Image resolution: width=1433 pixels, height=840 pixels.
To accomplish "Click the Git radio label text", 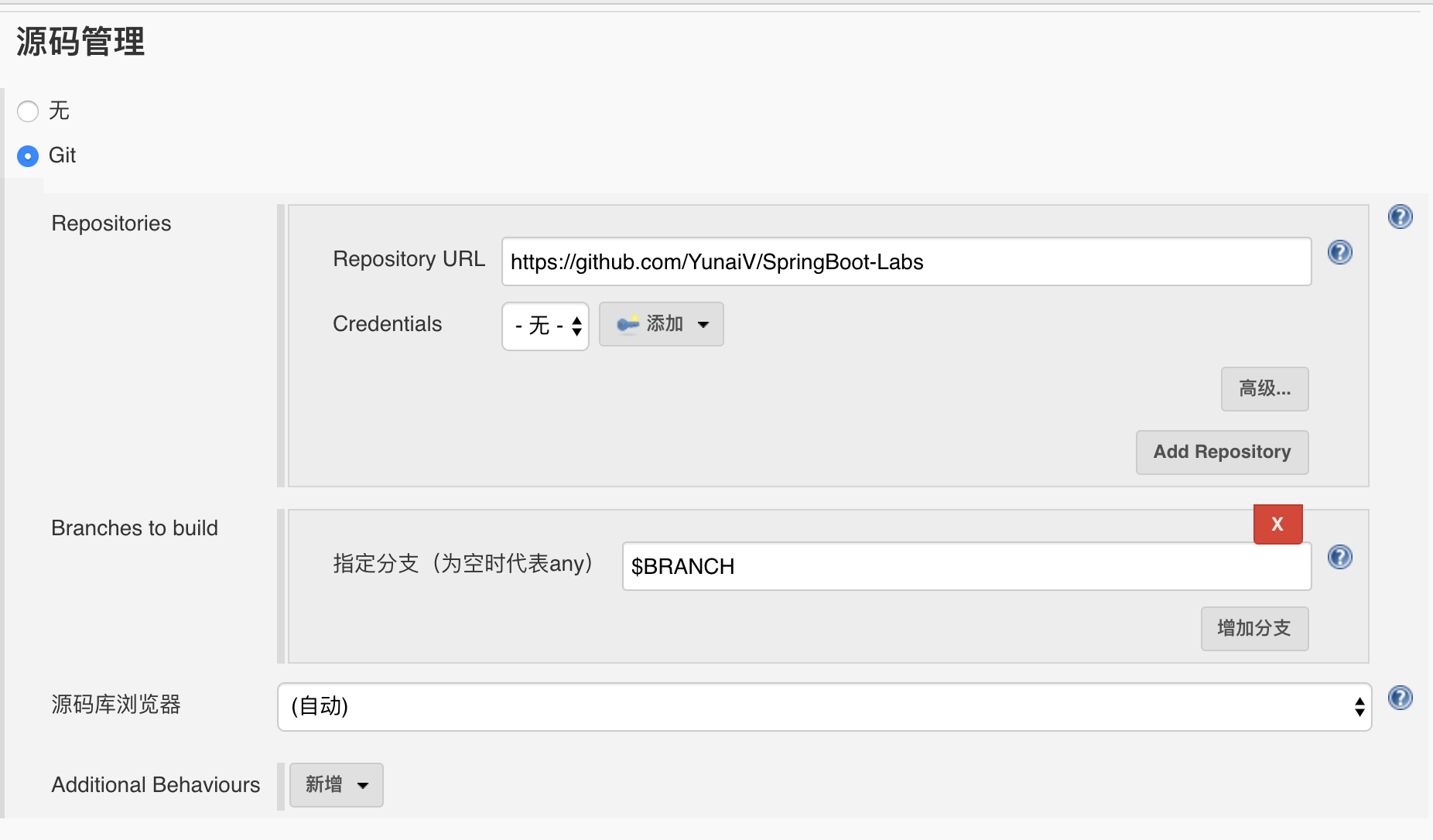I will point(62,155).
